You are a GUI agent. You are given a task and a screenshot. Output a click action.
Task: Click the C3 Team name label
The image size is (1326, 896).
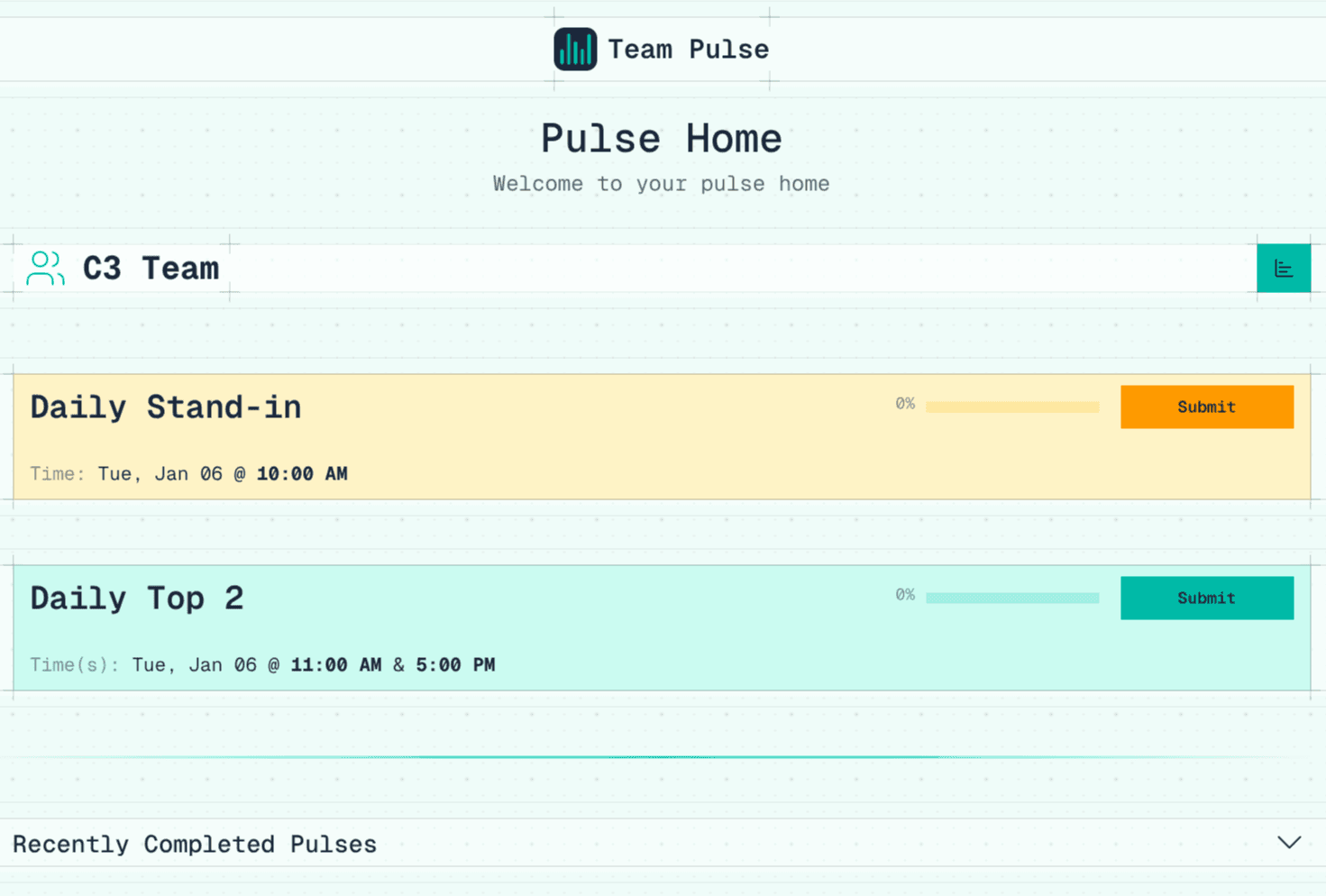151,268
